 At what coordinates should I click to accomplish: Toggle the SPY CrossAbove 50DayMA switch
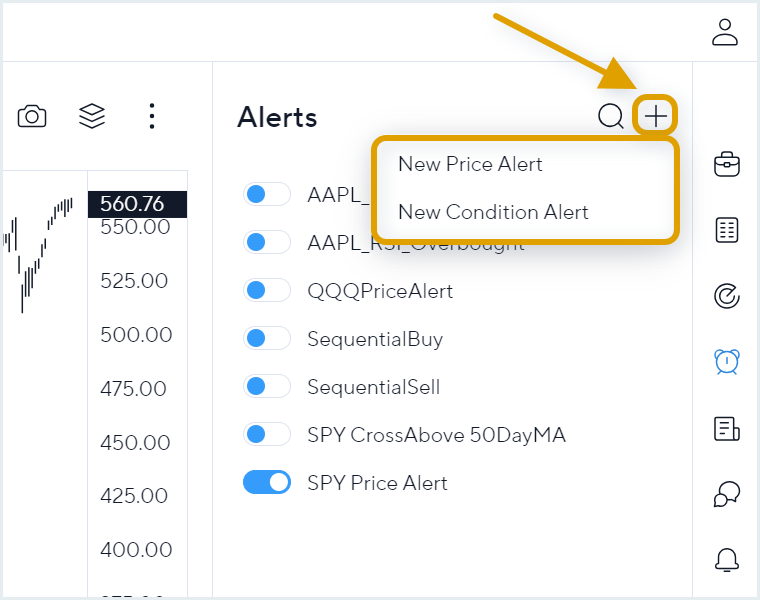[x=267, y=434]
